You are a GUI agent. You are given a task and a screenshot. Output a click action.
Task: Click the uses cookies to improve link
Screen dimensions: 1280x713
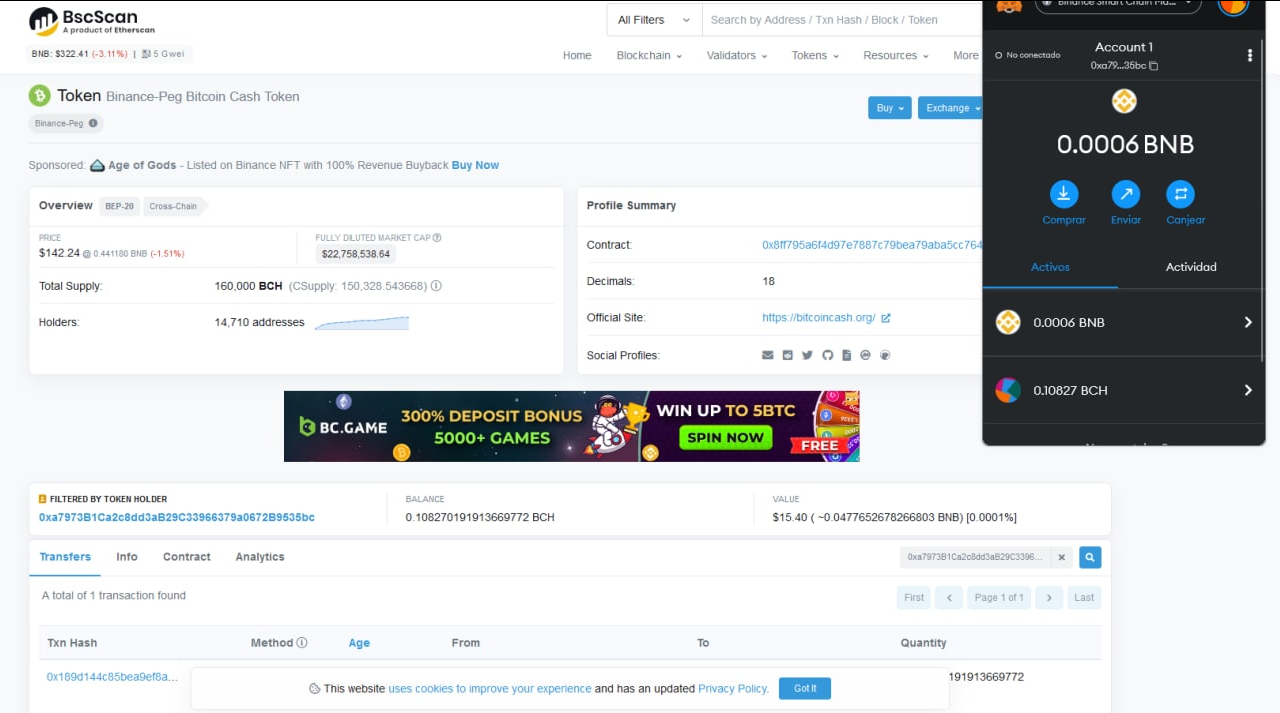[490, 689]
